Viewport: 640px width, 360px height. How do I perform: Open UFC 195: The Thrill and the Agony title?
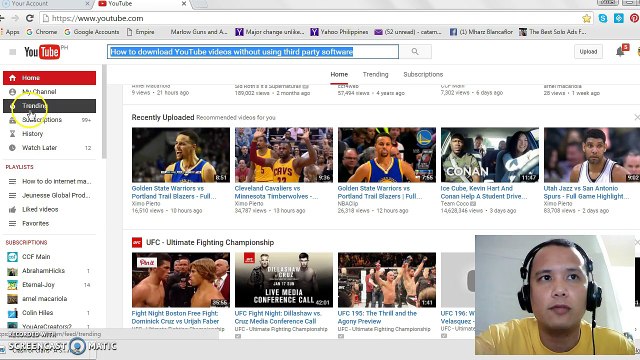click(377, 317)
